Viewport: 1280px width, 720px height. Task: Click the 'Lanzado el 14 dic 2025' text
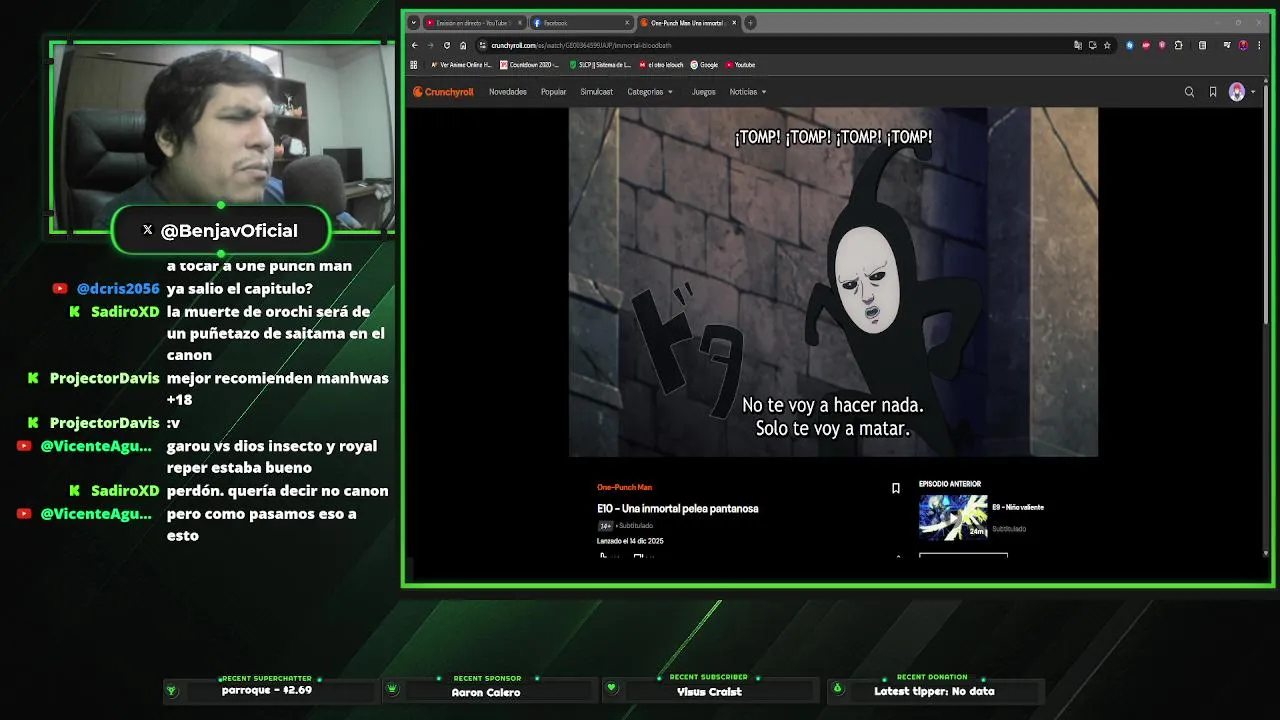pyautogui.click(x=630, y=541)
